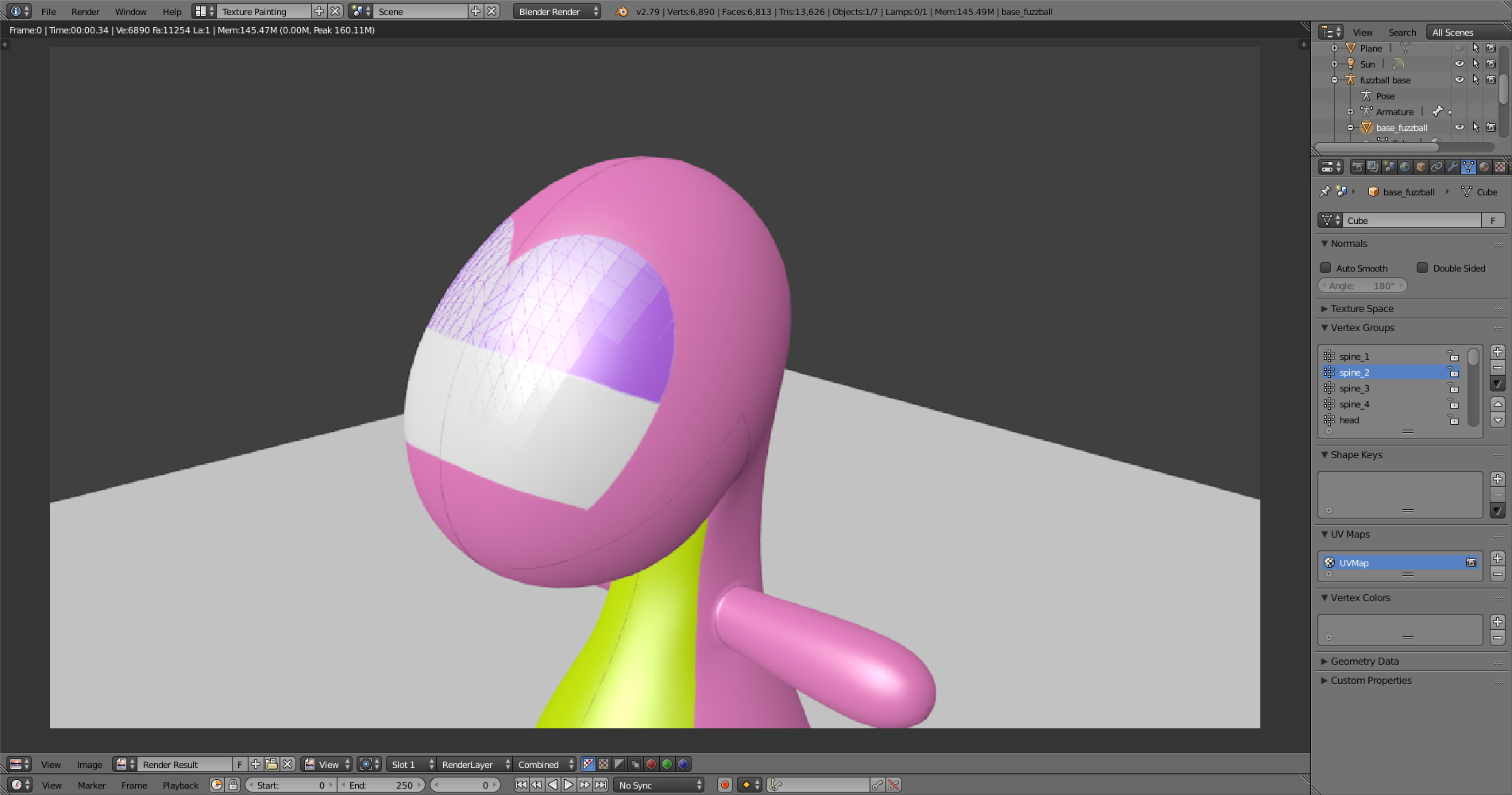
Task: Open the Combined render pass dropdown
Action: pyautogui.click(x=545, y=764)
